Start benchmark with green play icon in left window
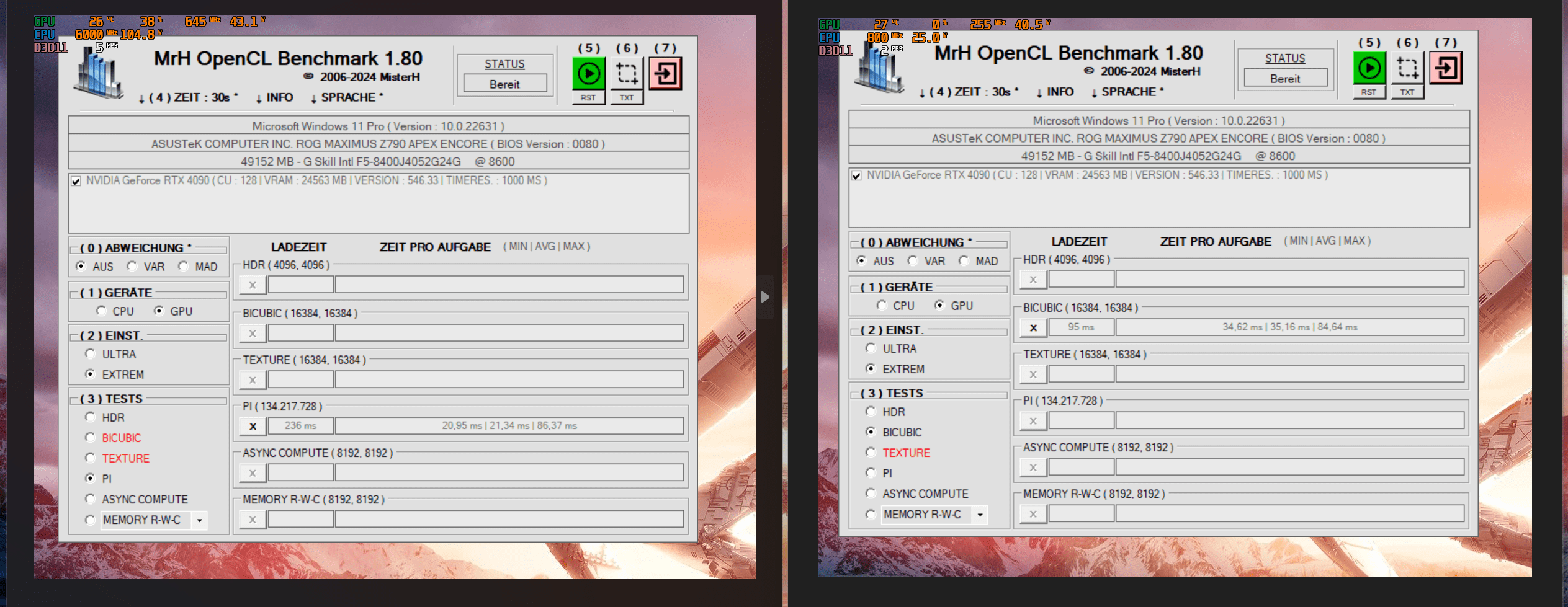Screen dimensions: 1568x607 (x=588, y=74)
